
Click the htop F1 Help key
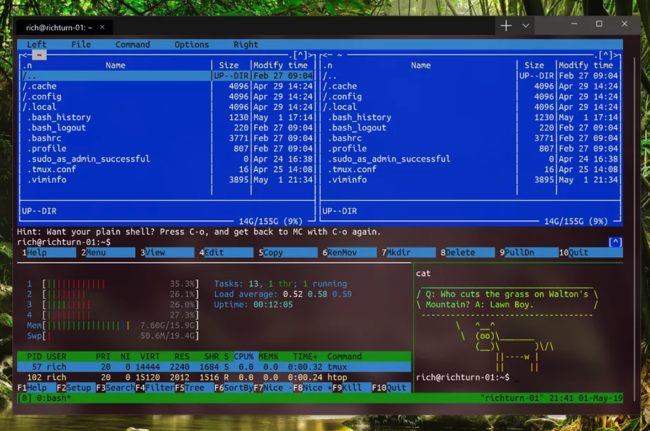(x=36, y=387)
